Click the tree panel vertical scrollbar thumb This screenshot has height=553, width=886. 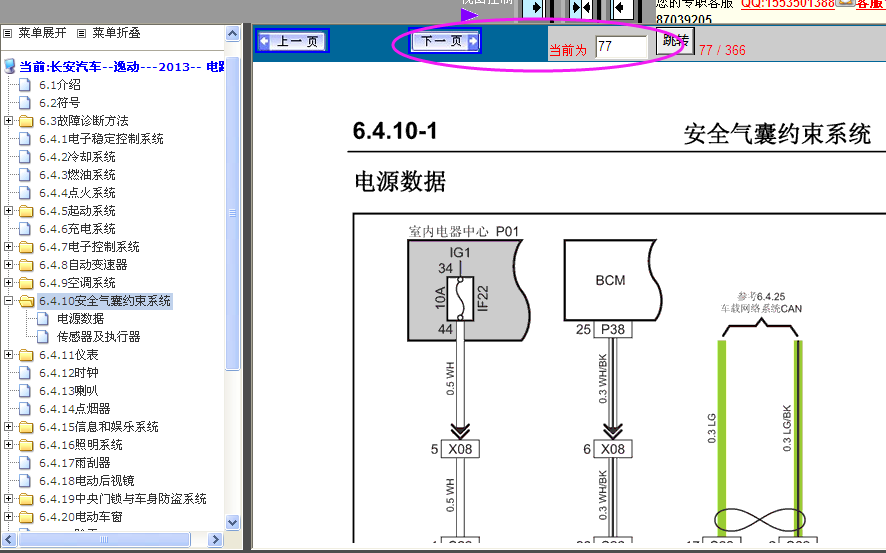click(232, 213)
